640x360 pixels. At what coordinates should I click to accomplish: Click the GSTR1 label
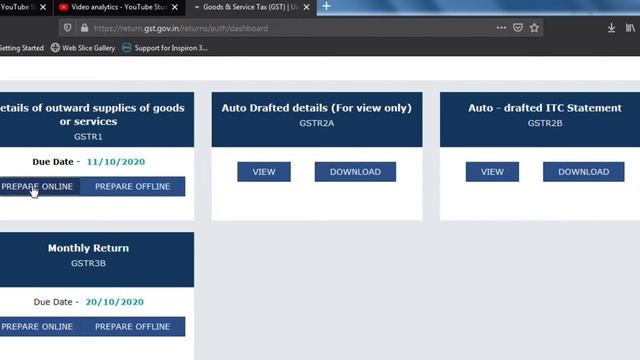click(x=88, y=137)
